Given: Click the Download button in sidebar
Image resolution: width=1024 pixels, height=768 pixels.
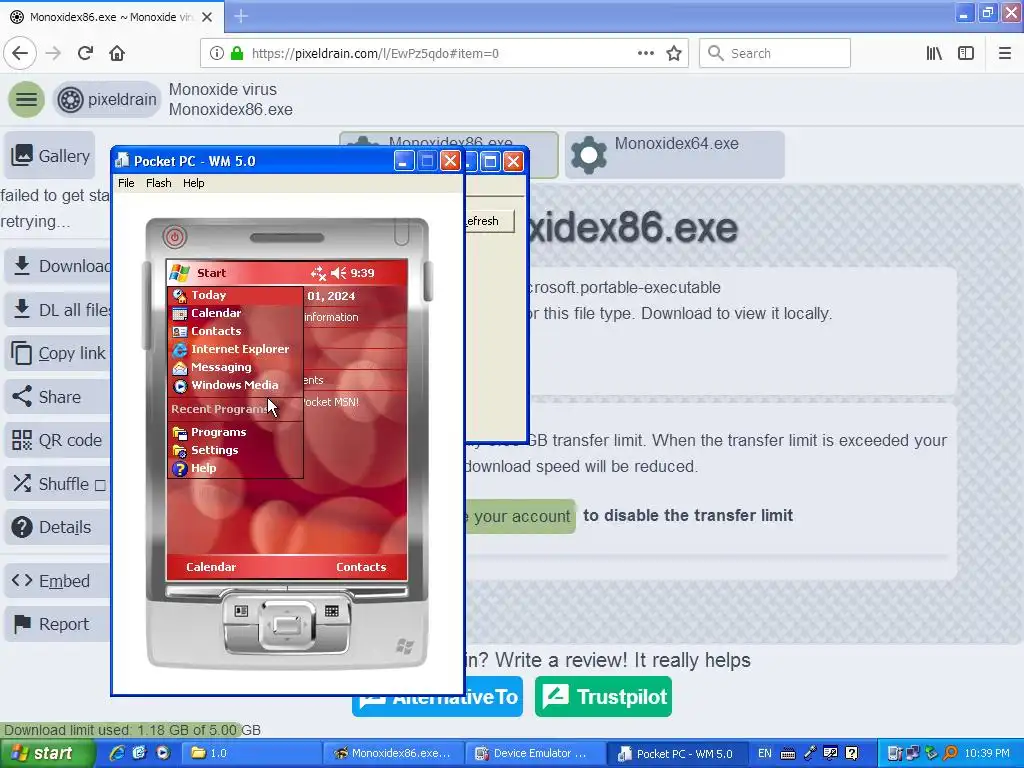Looking at the screenshot, I should pos(59,266).
